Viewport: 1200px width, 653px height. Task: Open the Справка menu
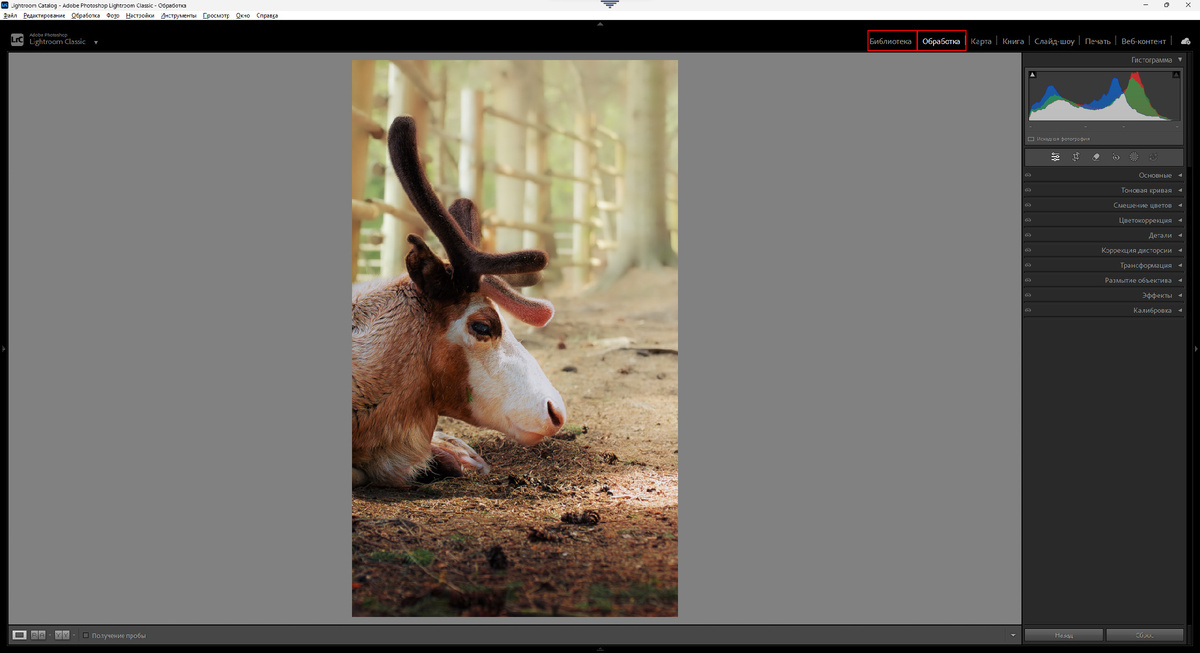pyautogui.click(x=267, y=16)
